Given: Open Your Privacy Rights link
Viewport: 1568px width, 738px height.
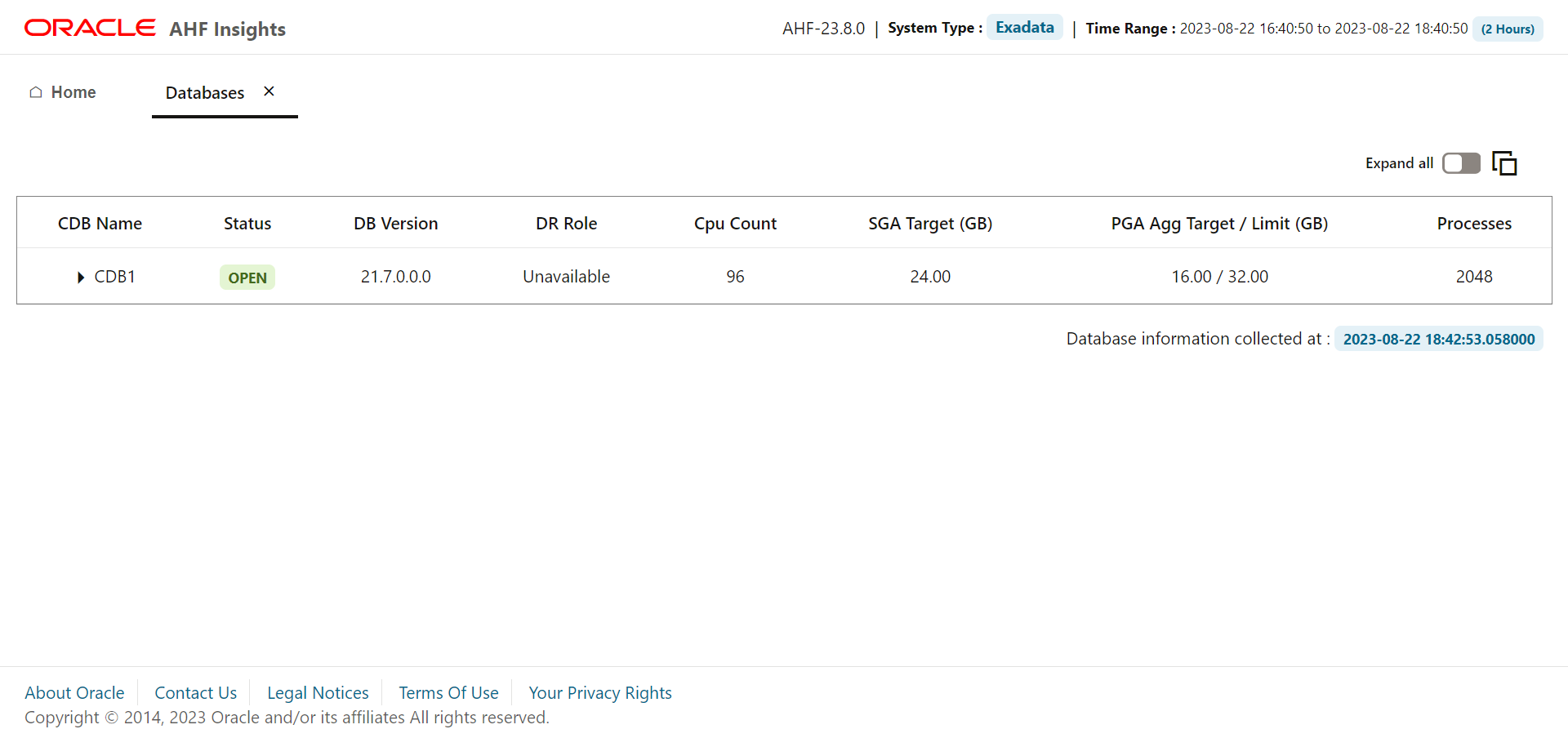Looking at the screenshot, I should [600, 693].
